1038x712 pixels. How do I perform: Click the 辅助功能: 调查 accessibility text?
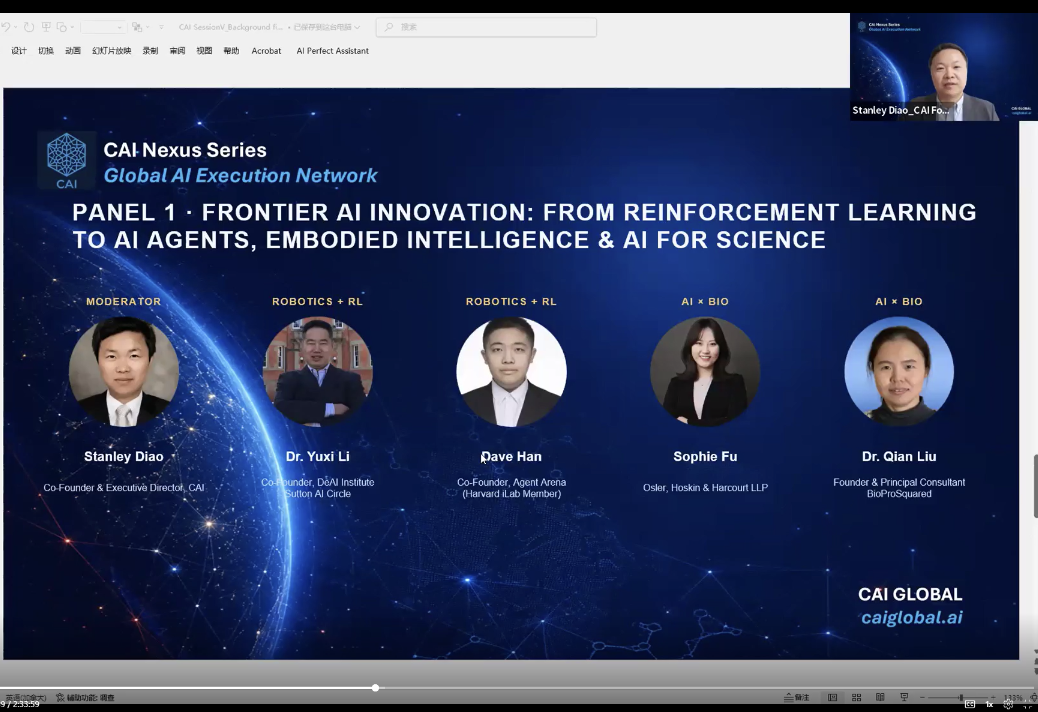click(91, 697)
